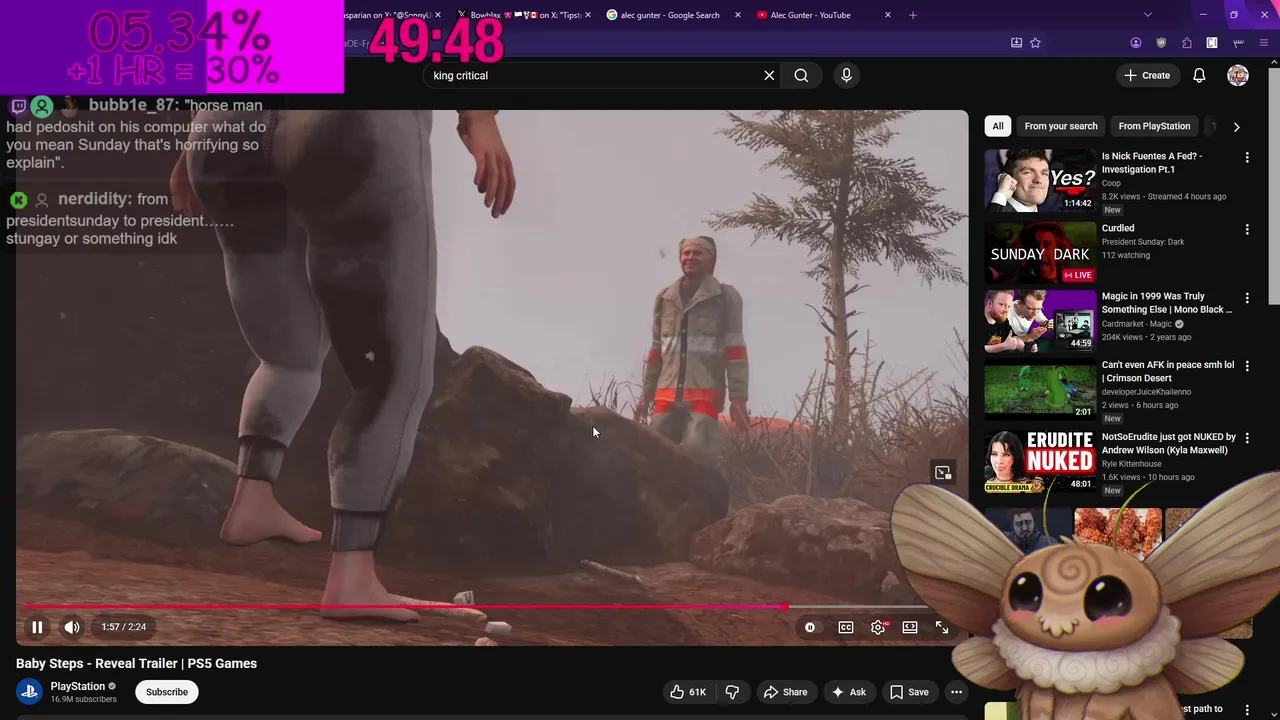
Task: Open the account avatar menu
Action: pyautogui.click(x=1238, y=75)
